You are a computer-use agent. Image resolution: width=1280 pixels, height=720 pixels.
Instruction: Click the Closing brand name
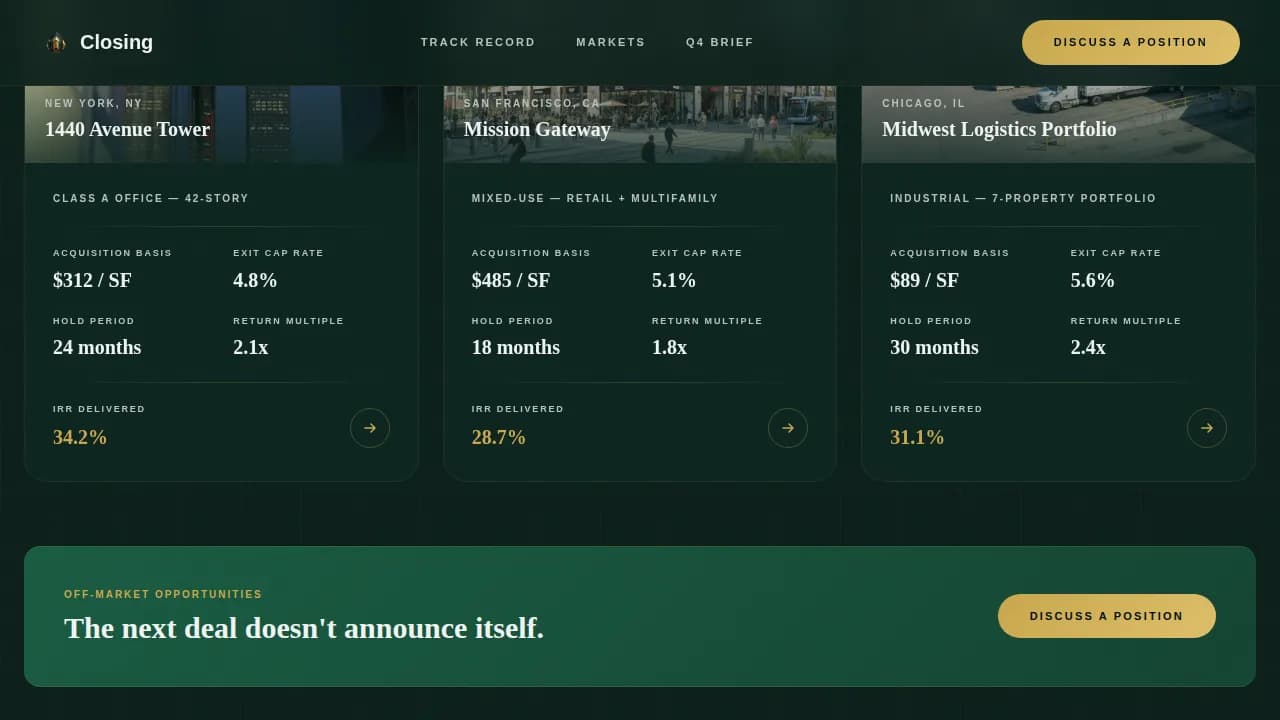point(116,42)
